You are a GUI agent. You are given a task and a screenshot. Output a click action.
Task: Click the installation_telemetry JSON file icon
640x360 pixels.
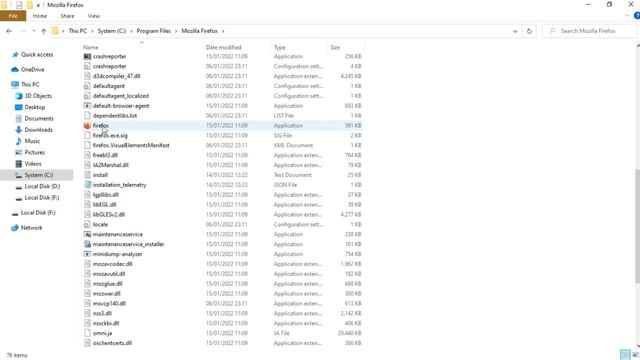tap(87, 185)
